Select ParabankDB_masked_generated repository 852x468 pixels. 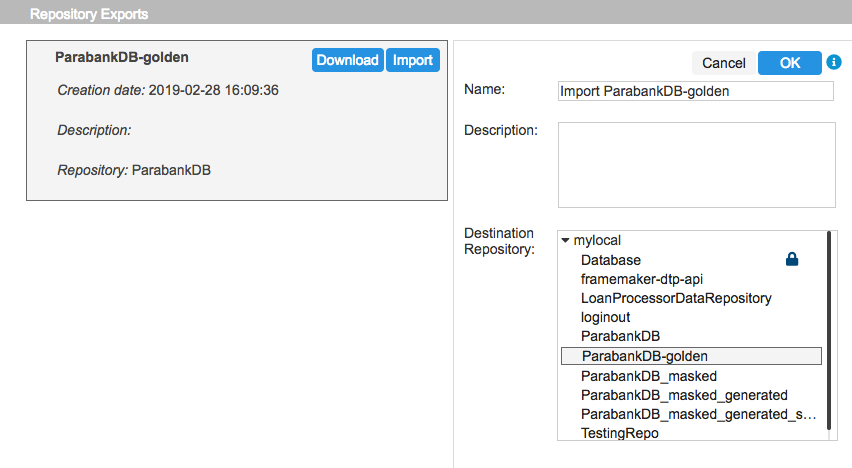tap(684, 395)
